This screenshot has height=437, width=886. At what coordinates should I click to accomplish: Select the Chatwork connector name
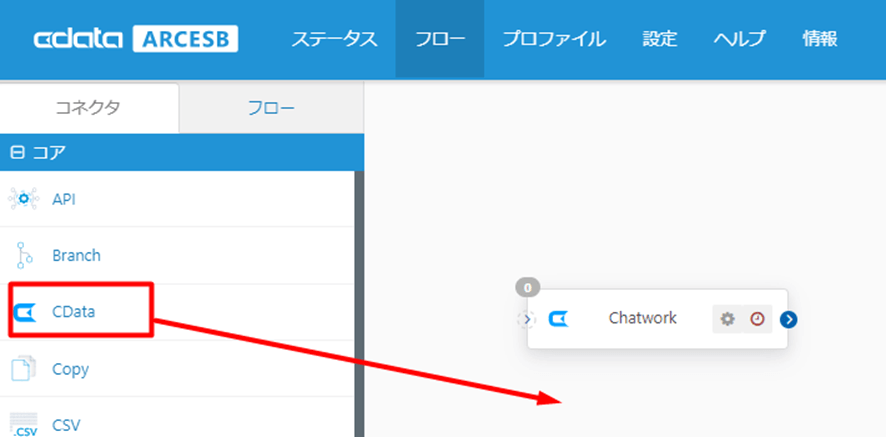point(642,318)
